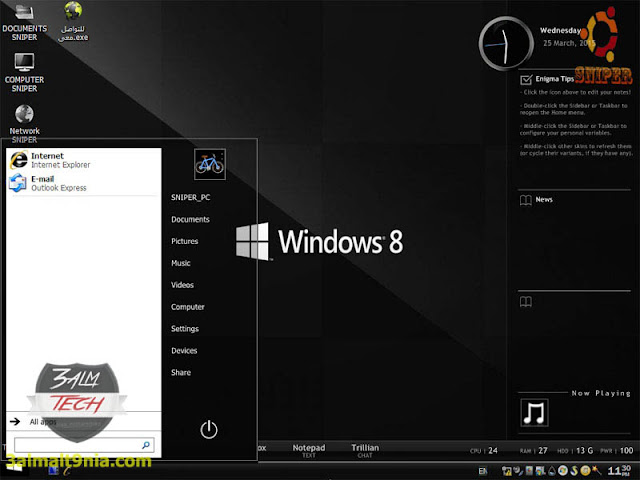Launch Trillian CHAT shortcut

(365, 451)
